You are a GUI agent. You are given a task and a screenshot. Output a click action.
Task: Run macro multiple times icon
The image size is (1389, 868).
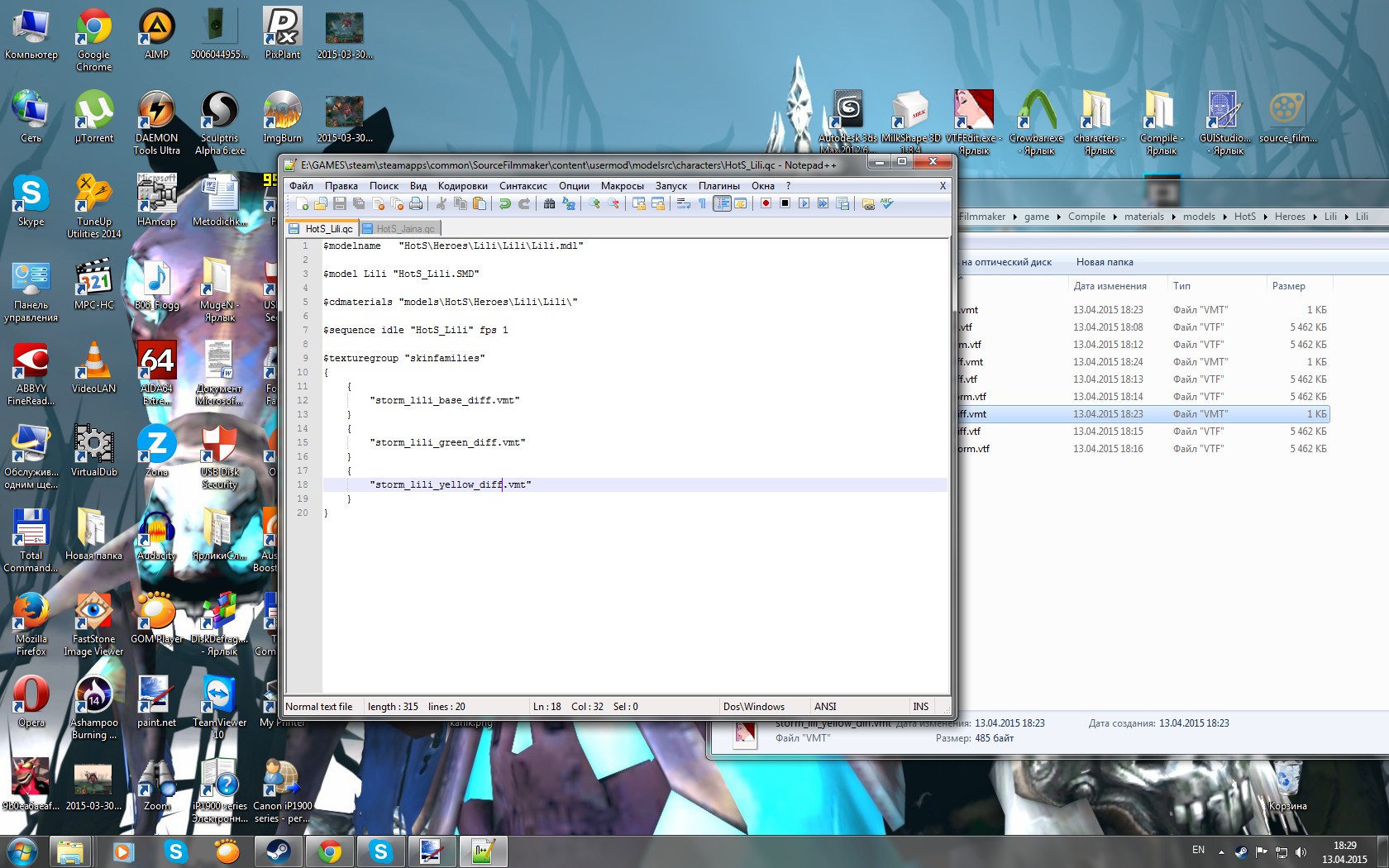click(x=823, y=203)
